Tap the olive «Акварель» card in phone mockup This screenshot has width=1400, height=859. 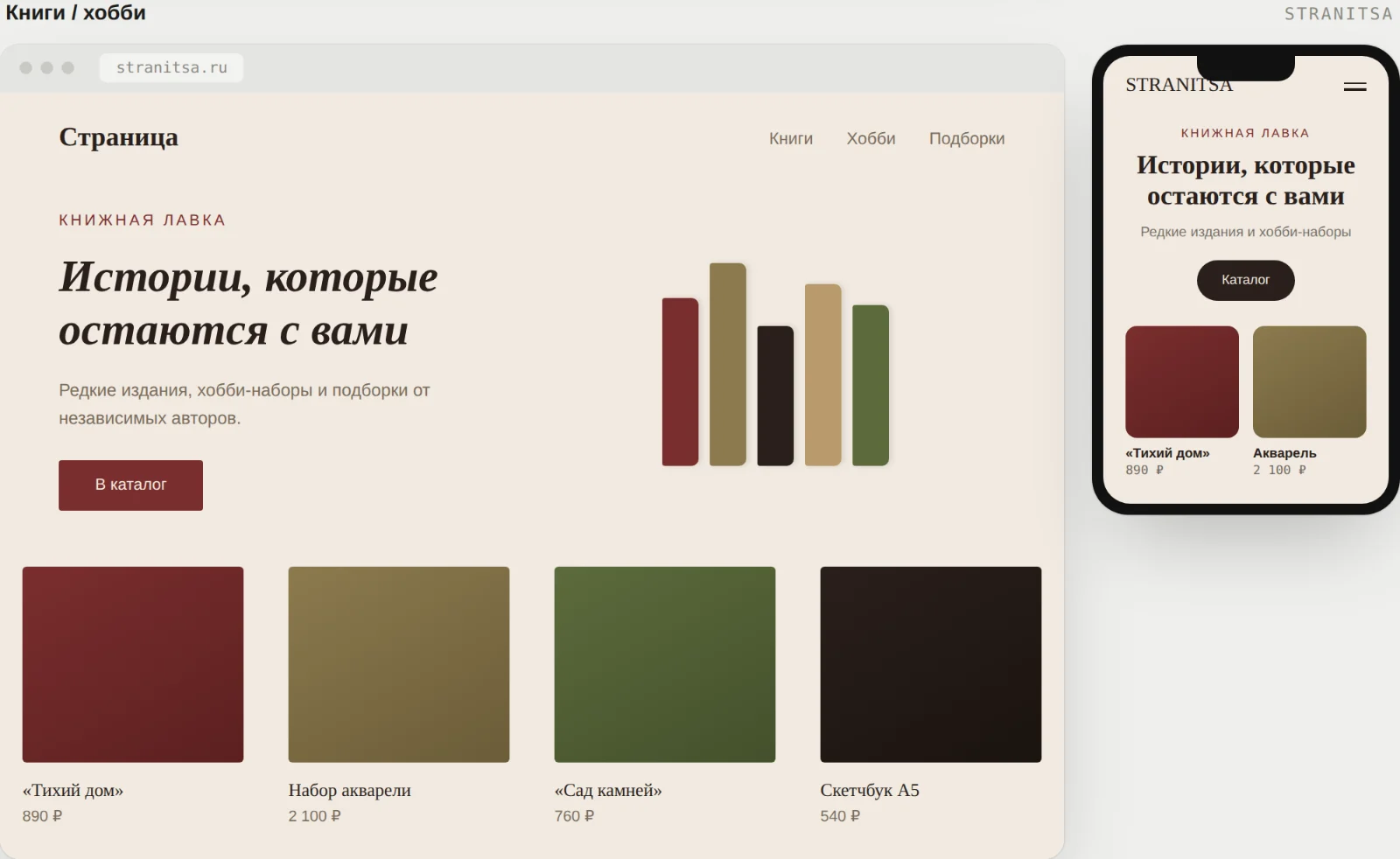tap(1309, 381)
